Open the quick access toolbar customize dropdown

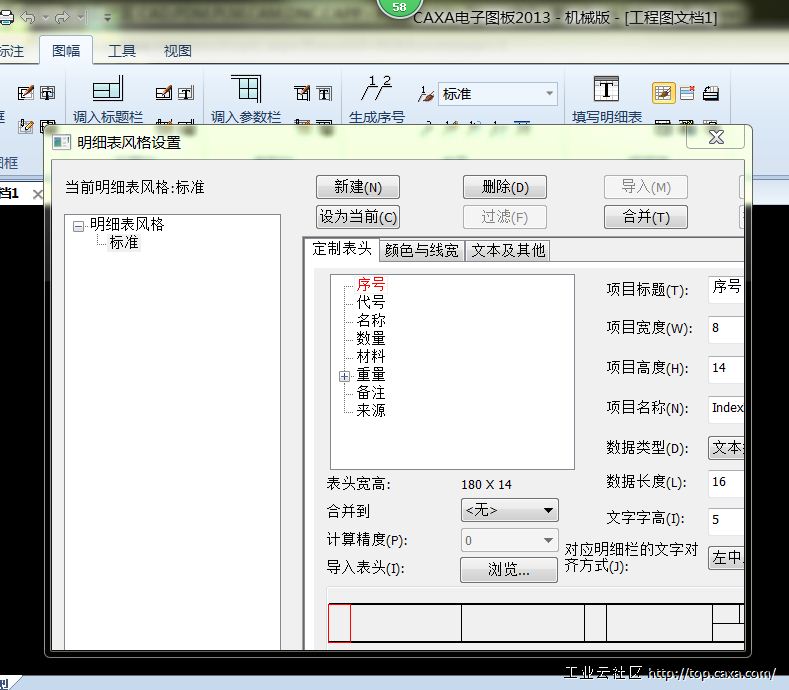[107, 18]
